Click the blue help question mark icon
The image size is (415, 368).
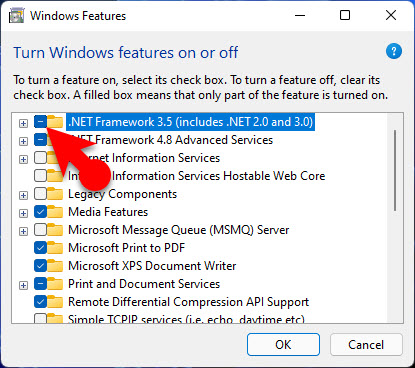[394, 51]
